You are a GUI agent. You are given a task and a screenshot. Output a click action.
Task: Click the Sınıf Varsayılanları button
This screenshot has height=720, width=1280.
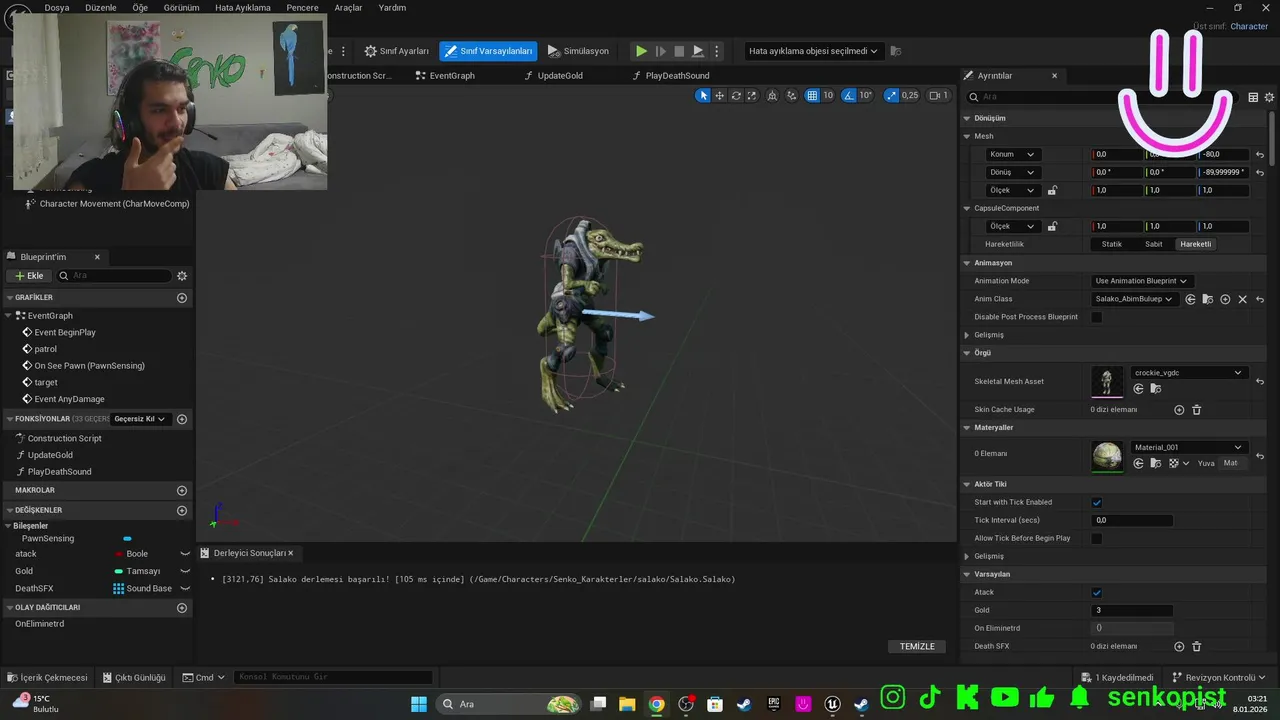pos(488,51)
